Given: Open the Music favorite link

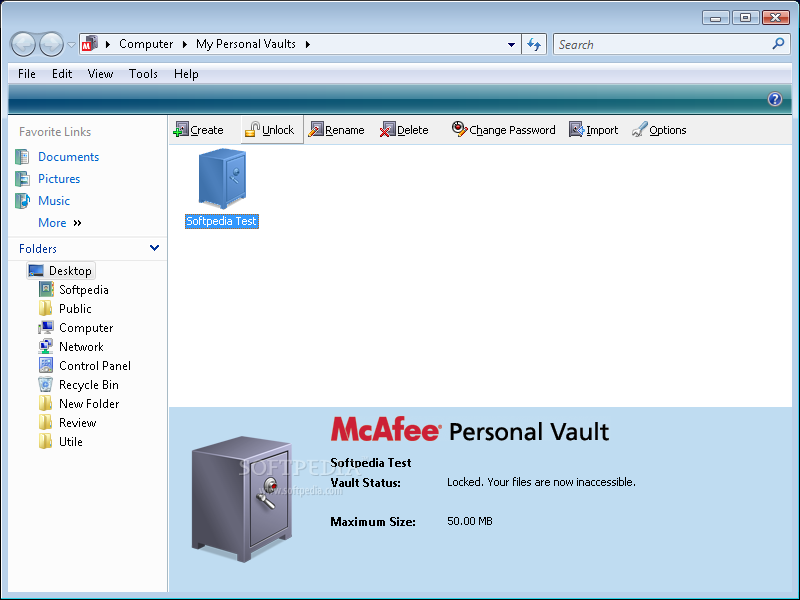Looking at the screenshot, I should click(x=54, y=201).
